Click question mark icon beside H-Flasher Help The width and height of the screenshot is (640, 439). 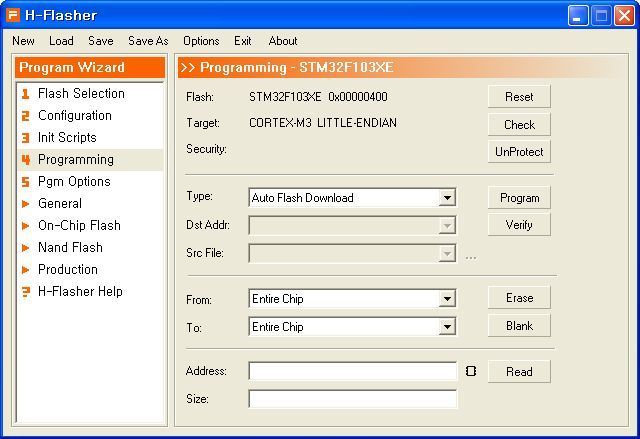26,292
